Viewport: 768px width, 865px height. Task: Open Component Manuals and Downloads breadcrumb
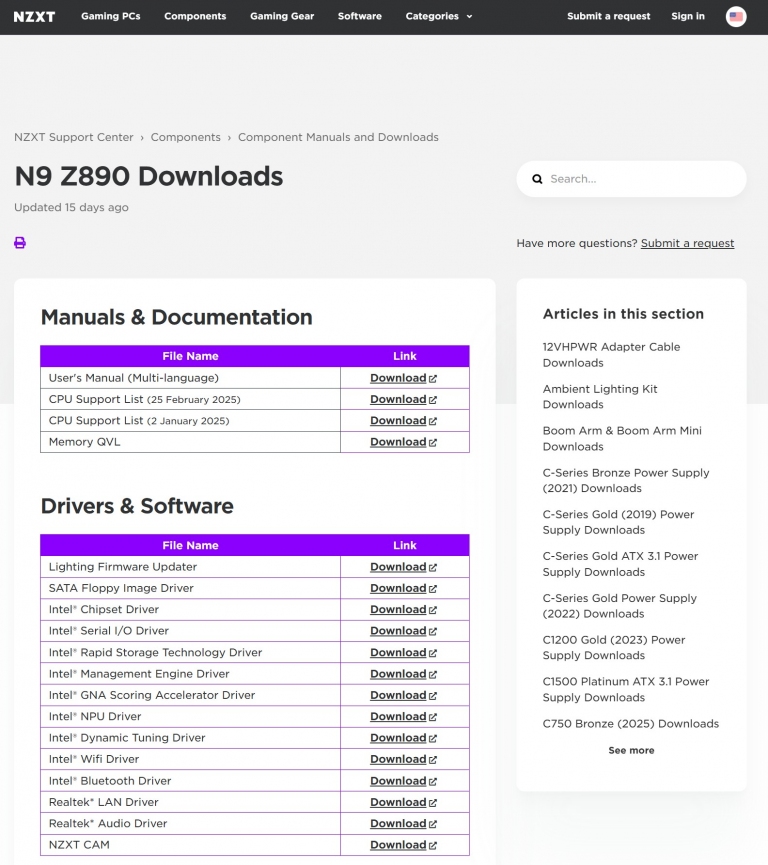click(338, 137)
